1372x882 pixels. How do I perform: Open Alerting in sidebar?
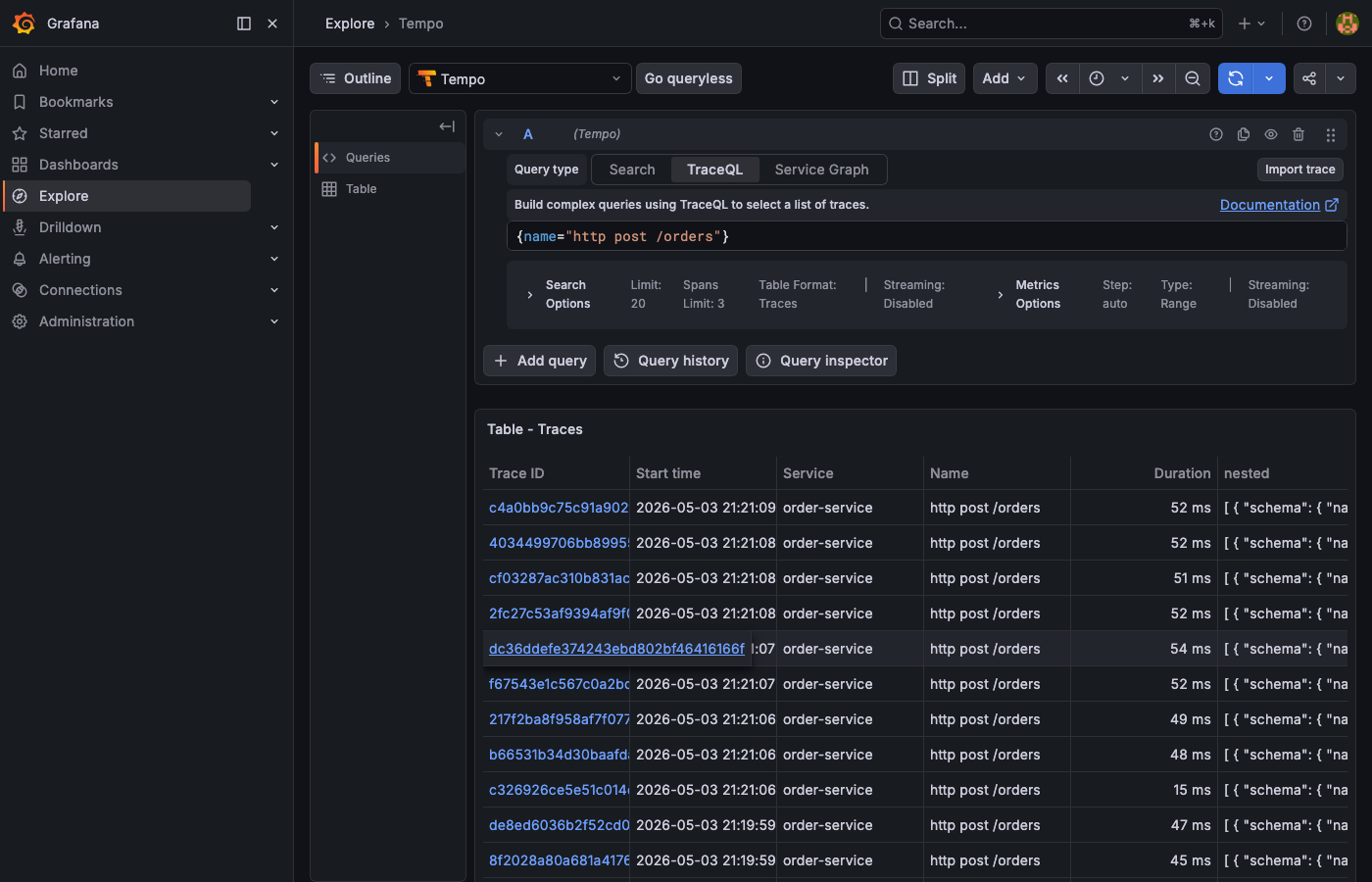click(x=65, y=259)
